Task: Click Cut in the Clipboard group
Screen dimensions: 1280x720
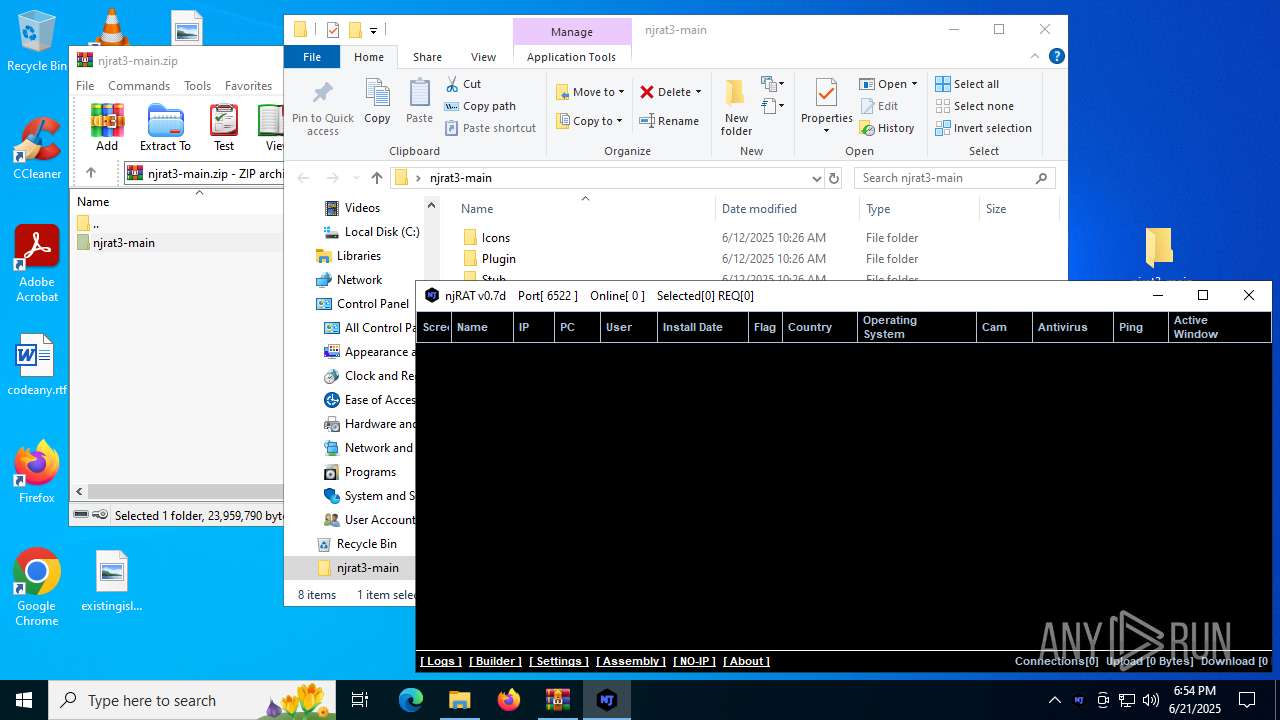Action: tap(463, 84)
